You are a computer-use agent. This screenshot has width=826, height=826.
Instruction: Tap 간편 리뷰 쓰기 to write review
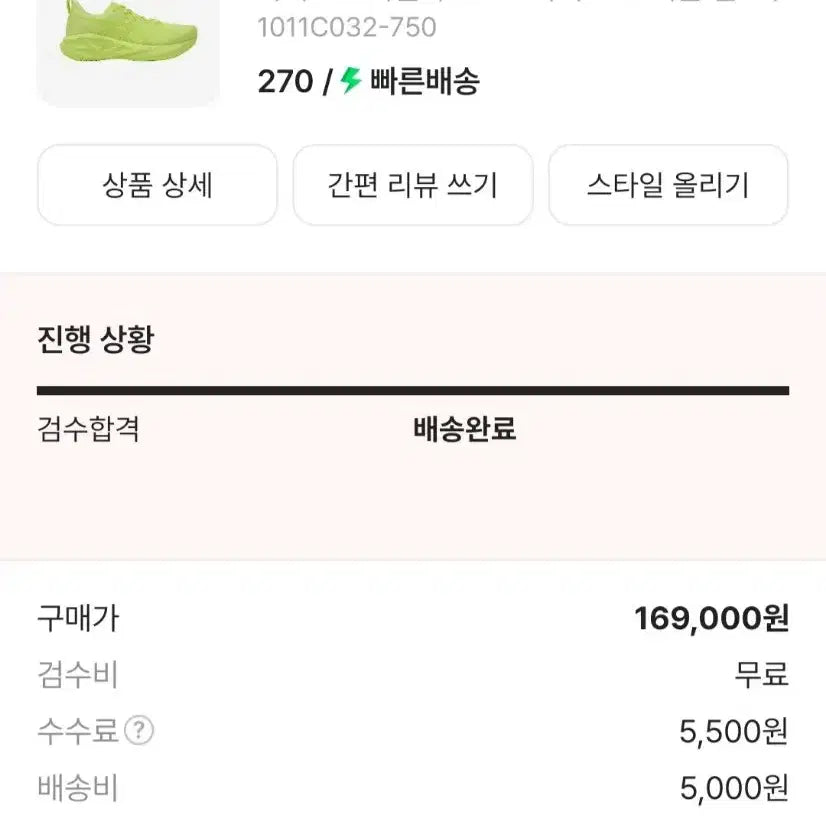pyautogui.click(x=413, y=186)
